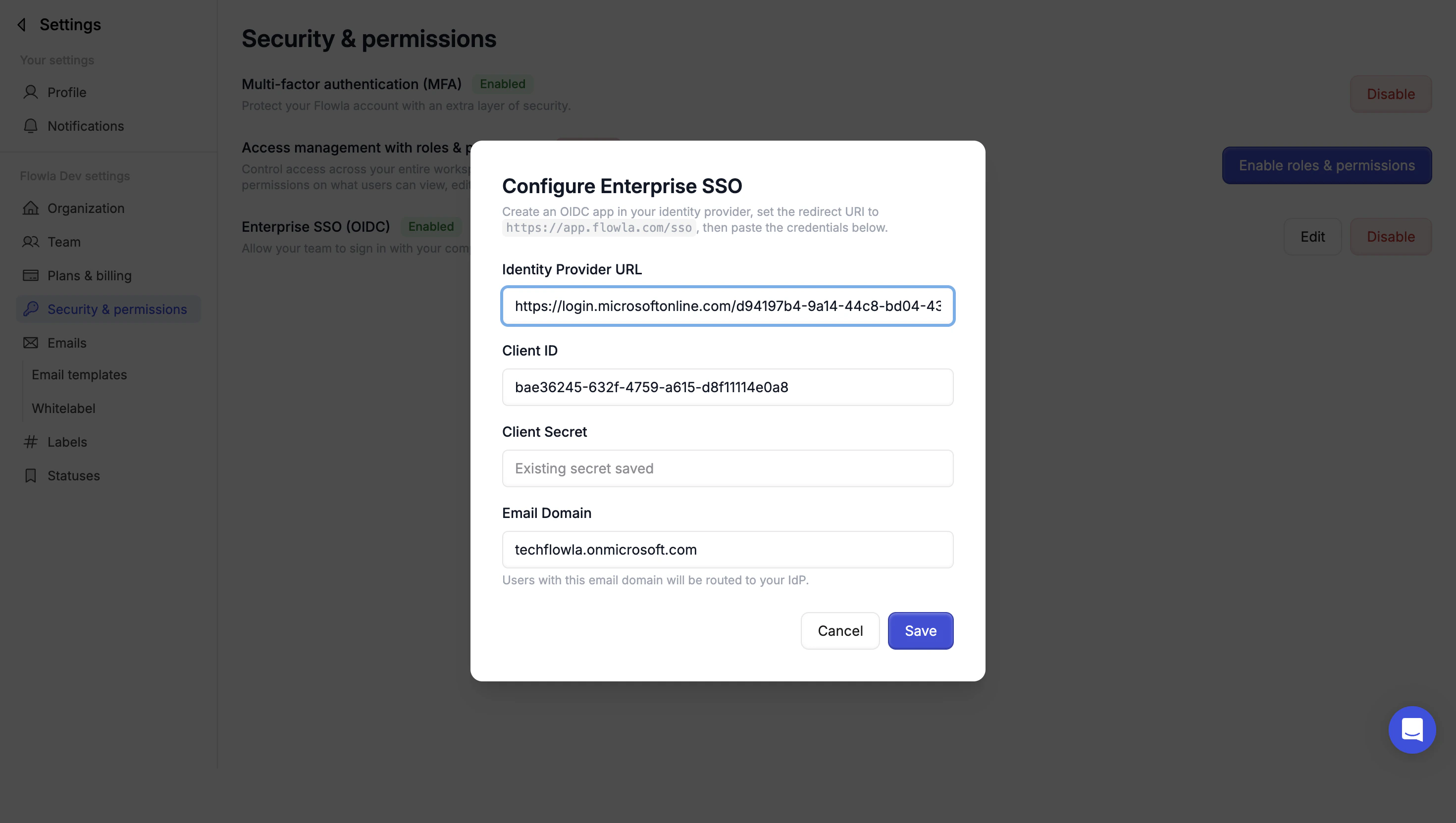The image size is (1456, 823).
Task: Click the Team people icon
Action: (31, 242)
